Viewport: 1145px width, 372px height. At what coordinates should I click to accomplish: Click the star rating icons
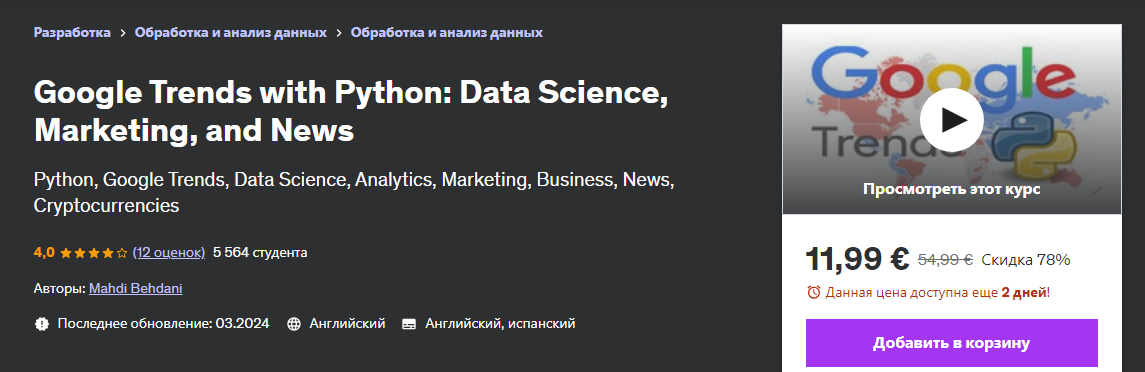93,253
